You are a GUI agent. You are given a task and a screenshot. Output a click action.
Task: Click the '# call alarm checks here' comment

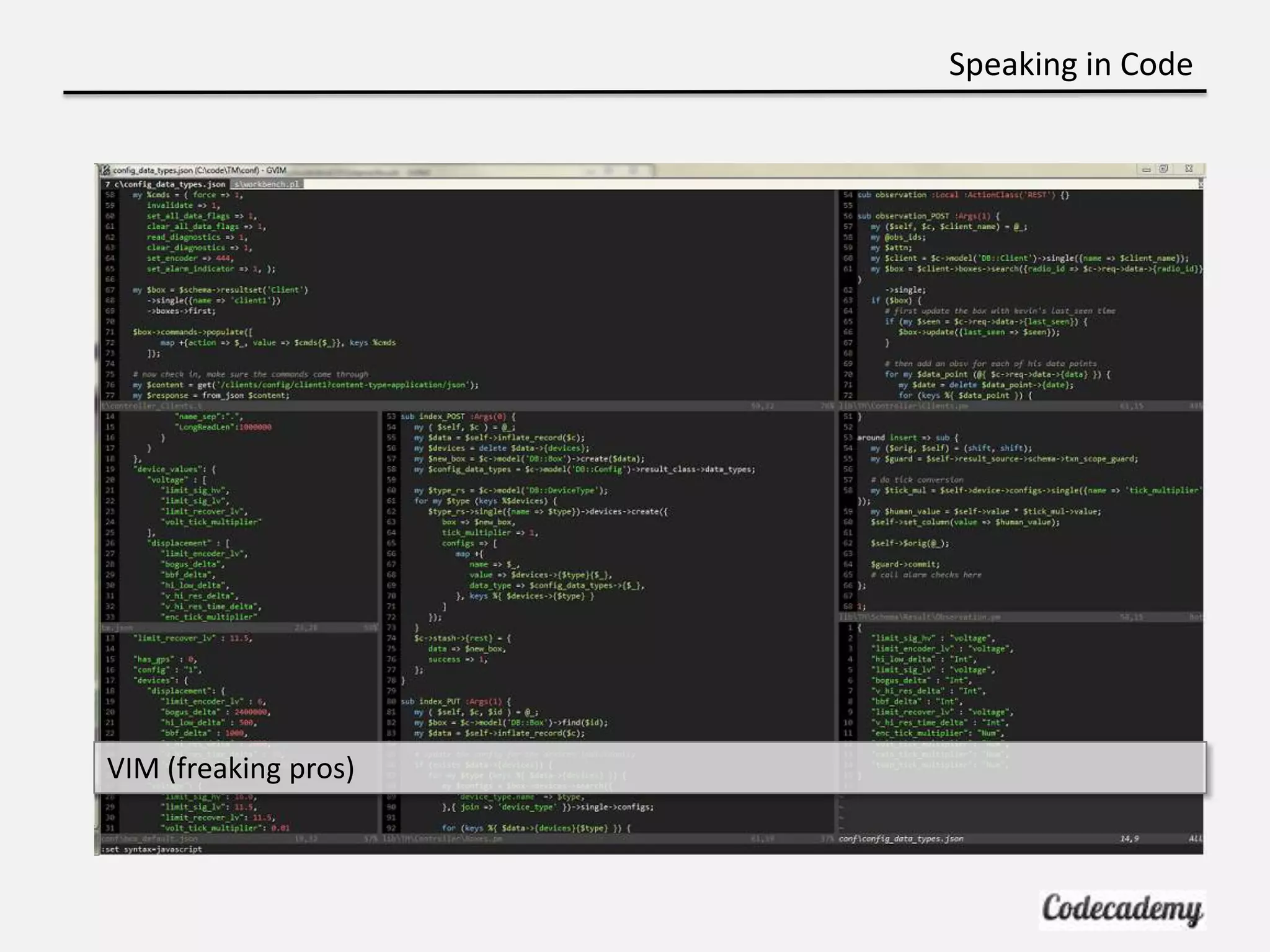[x=926, y=575]
